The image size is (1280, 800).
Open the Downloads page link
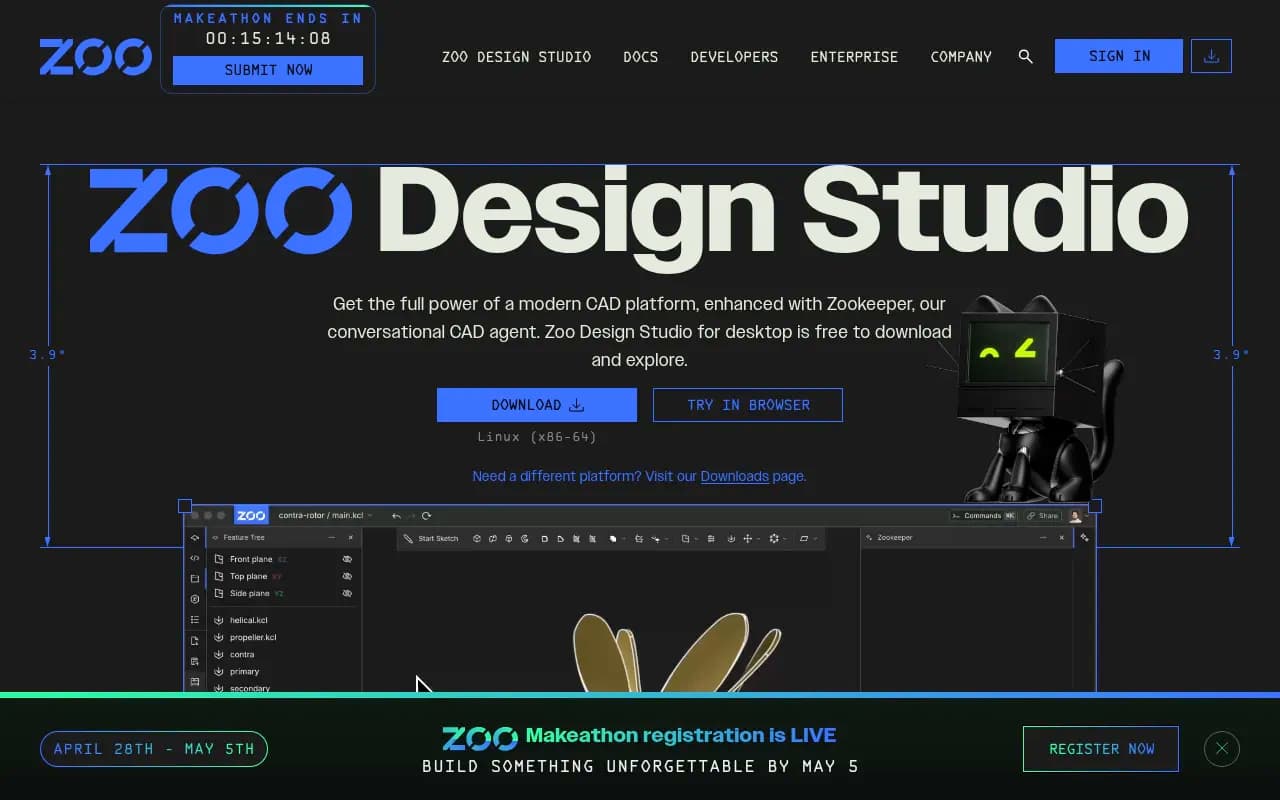click(x=734, y=476)
